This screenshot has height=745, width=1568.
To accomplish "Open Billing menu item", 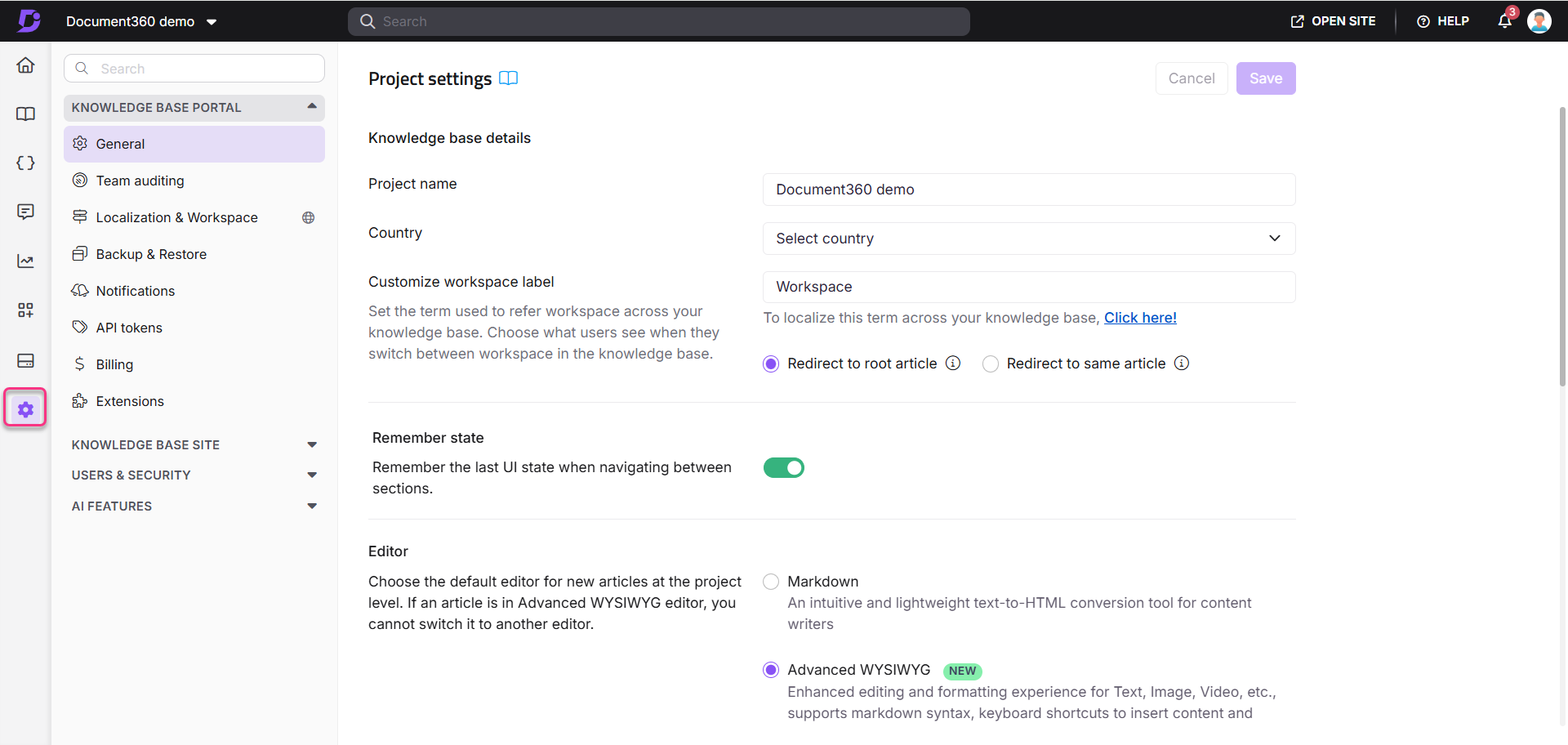I will click(x=194, y=364).
